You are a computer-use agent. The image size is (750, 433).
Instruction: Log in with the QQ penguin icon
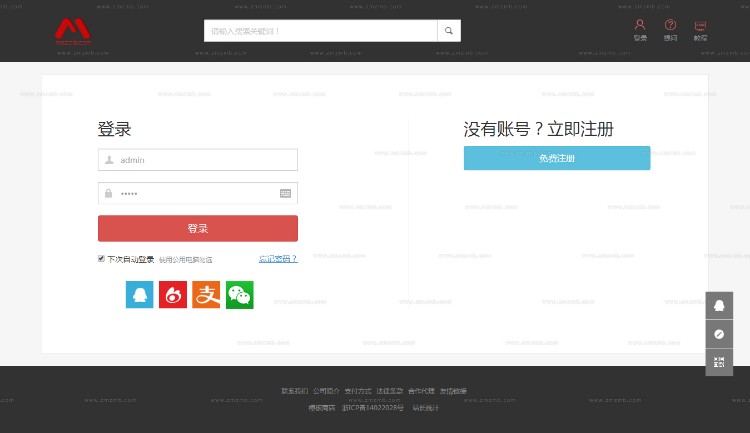[140, 295]
